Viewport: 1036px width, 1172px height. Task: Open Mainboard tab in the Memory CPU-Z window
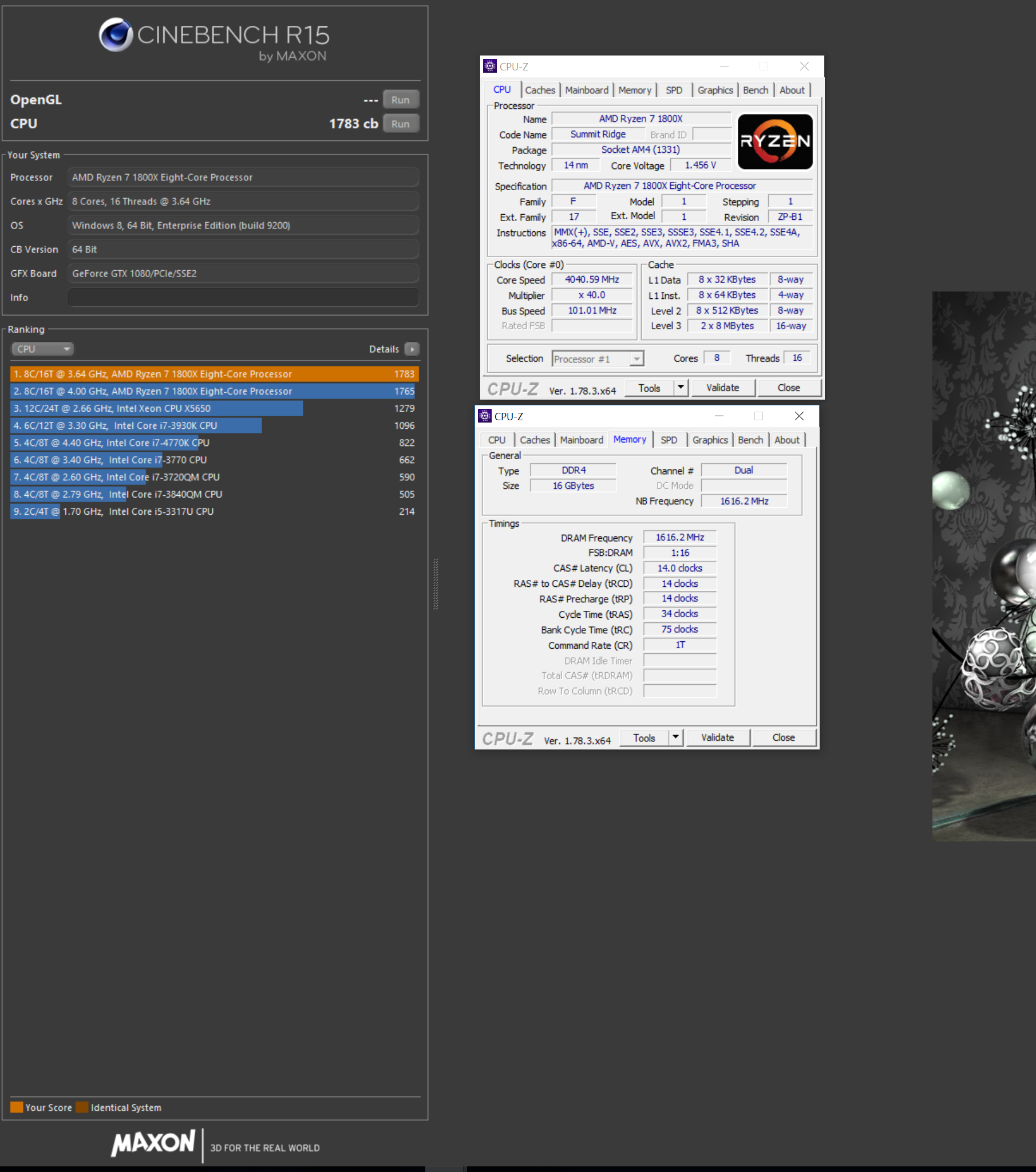click(582, 440)
